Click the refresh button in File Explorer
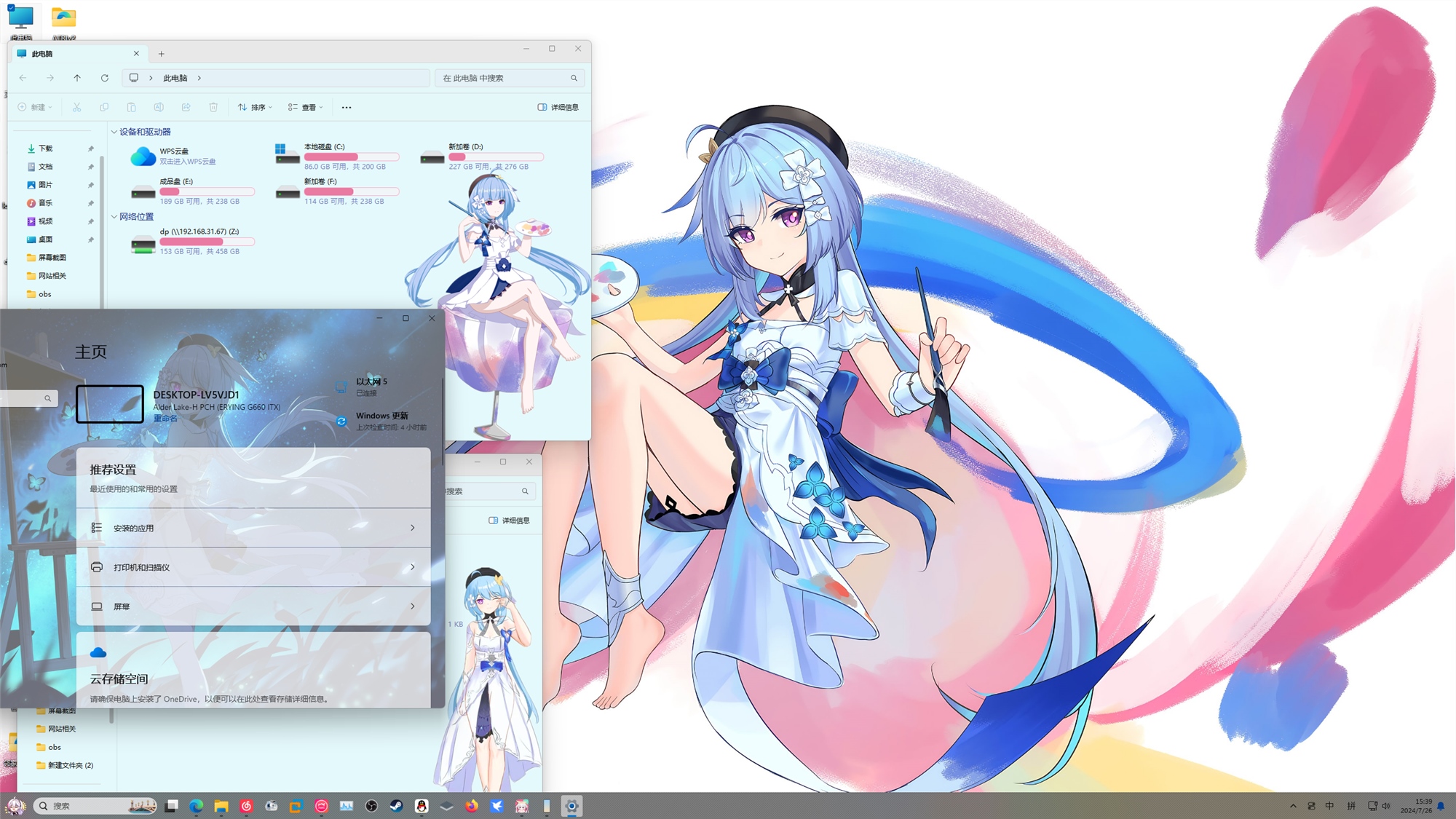 coord(105,78)
